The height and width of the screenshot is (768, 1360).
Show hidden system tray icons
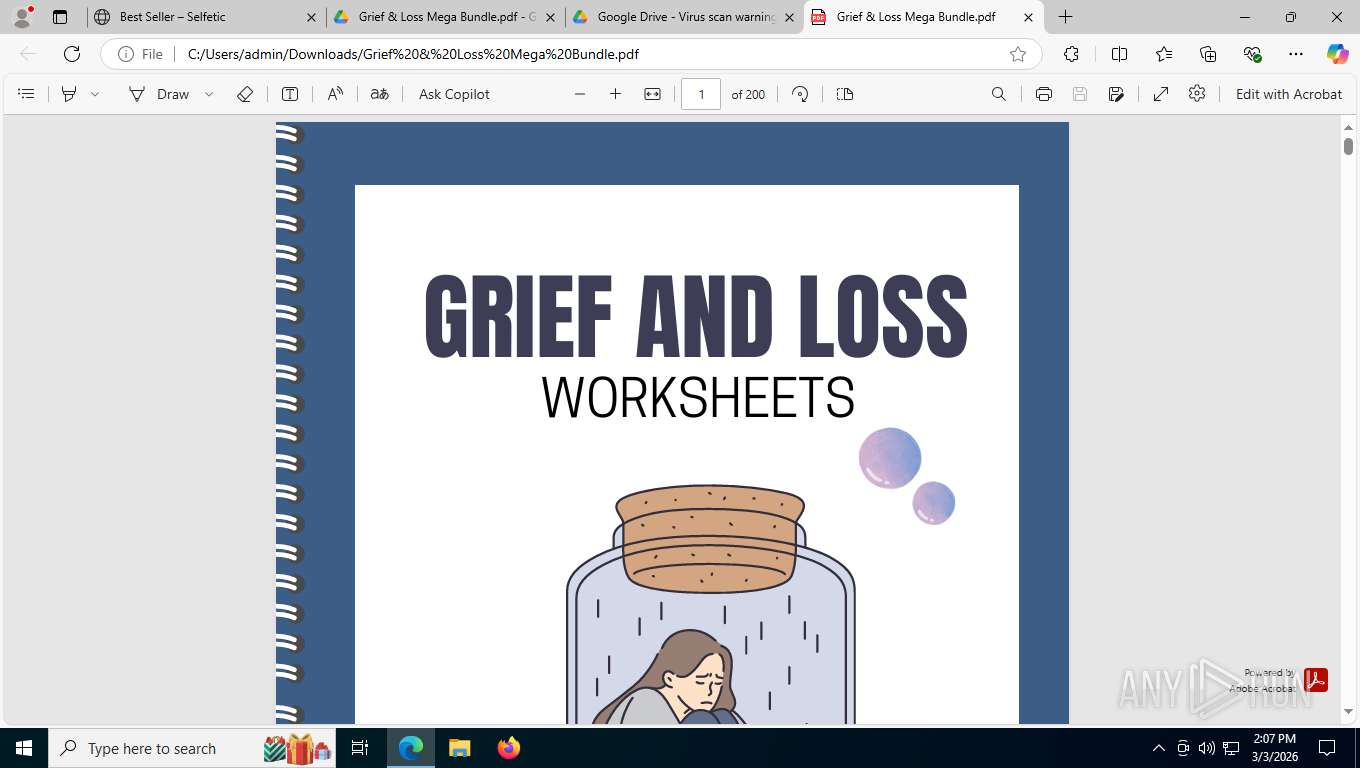[x=1159, y=748]
